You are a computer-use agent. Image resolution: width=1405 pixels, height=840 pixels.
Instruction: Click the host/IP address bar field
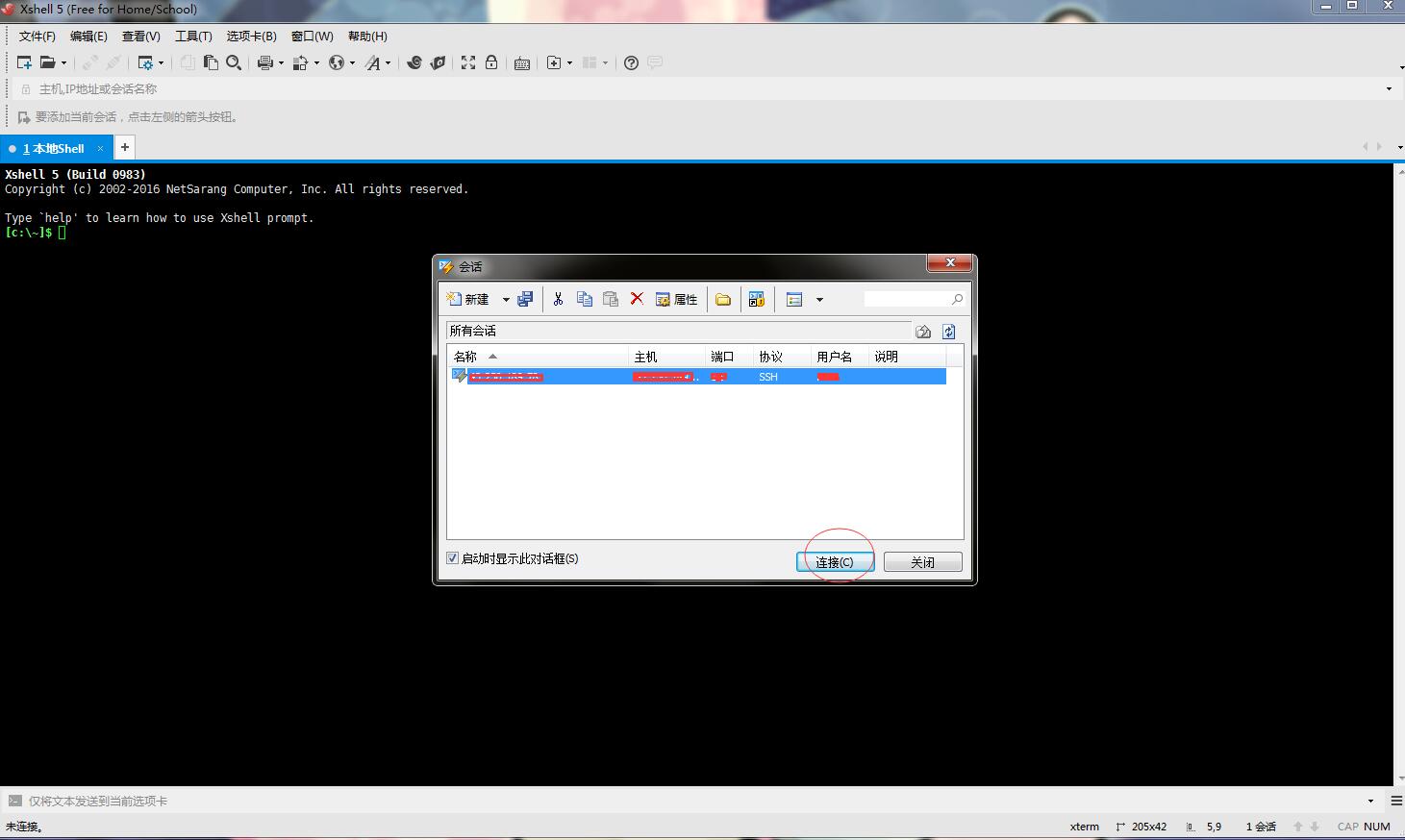coord(707,88)
